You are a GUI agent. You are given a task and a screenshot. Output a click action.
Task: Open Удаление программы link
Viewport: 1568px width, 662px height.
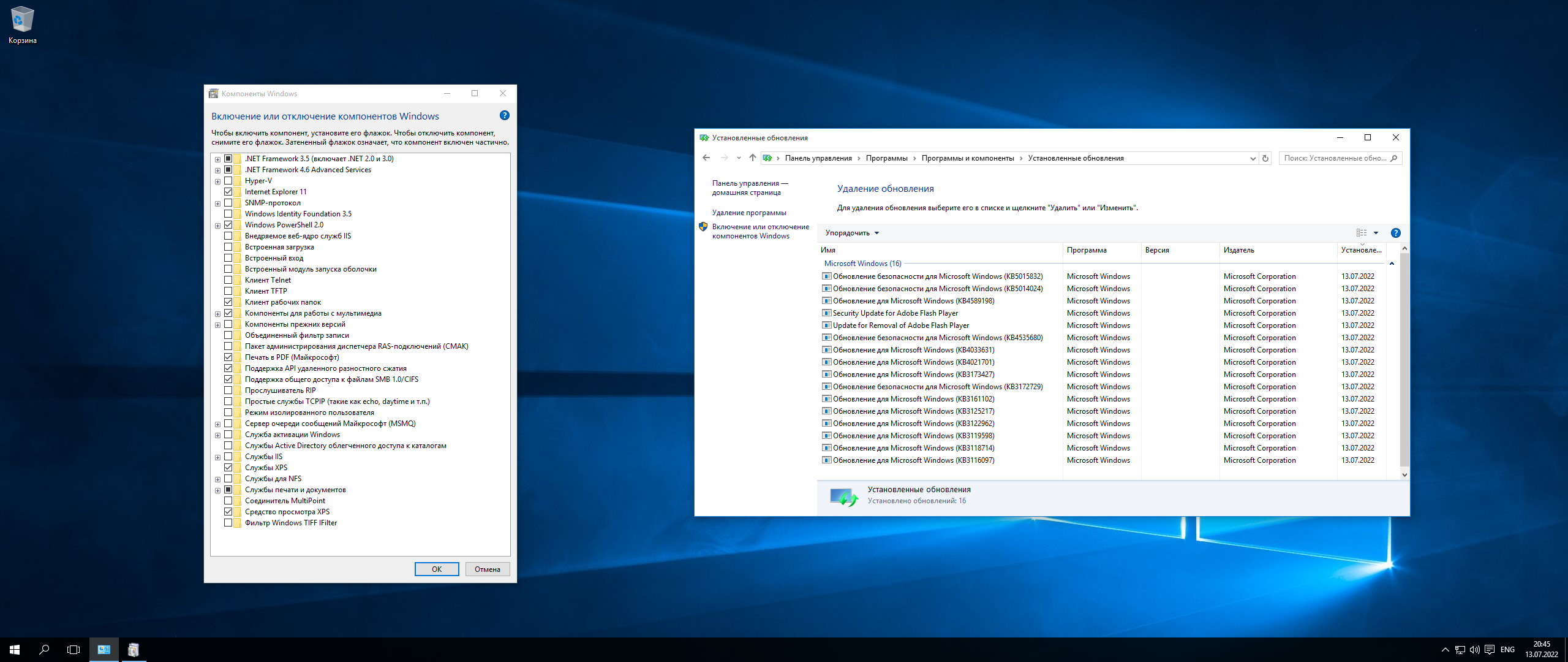point(749,213)
